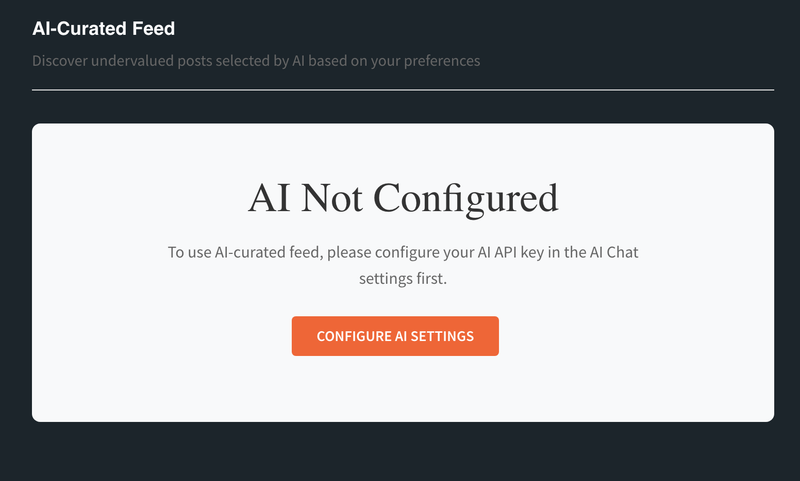Click the word 'AI' in the large title
Image resolution: width=800 pixels, height=481 pixels.
click(269, 197)
